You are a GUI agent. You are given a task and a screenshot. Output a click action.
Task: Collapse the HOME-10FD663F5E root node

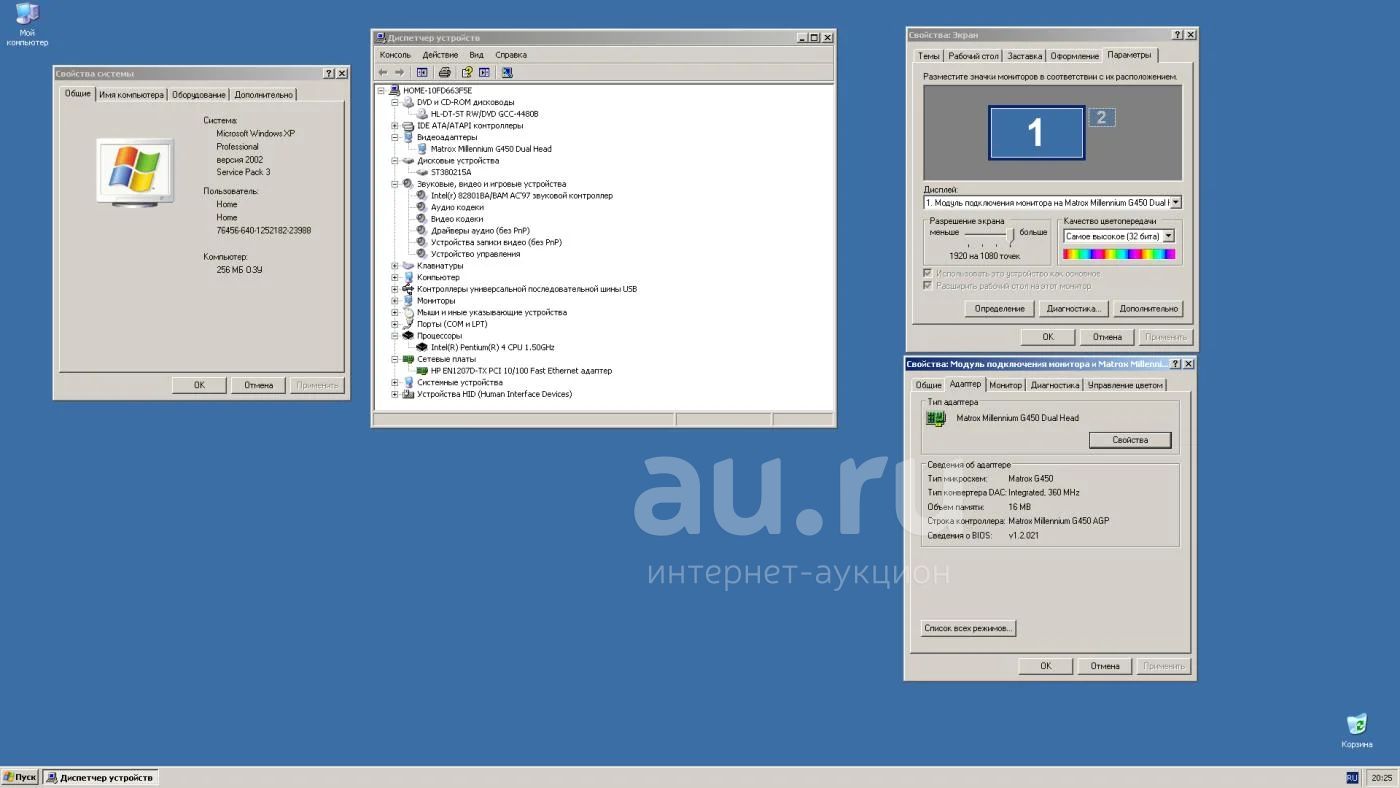coord(381,91)
